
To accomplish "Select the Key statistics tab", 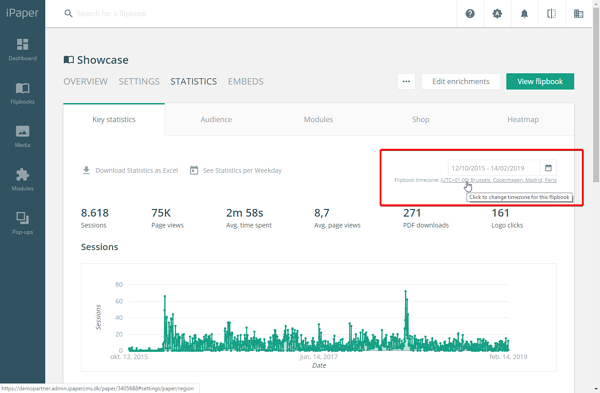I will pos(114,119).
